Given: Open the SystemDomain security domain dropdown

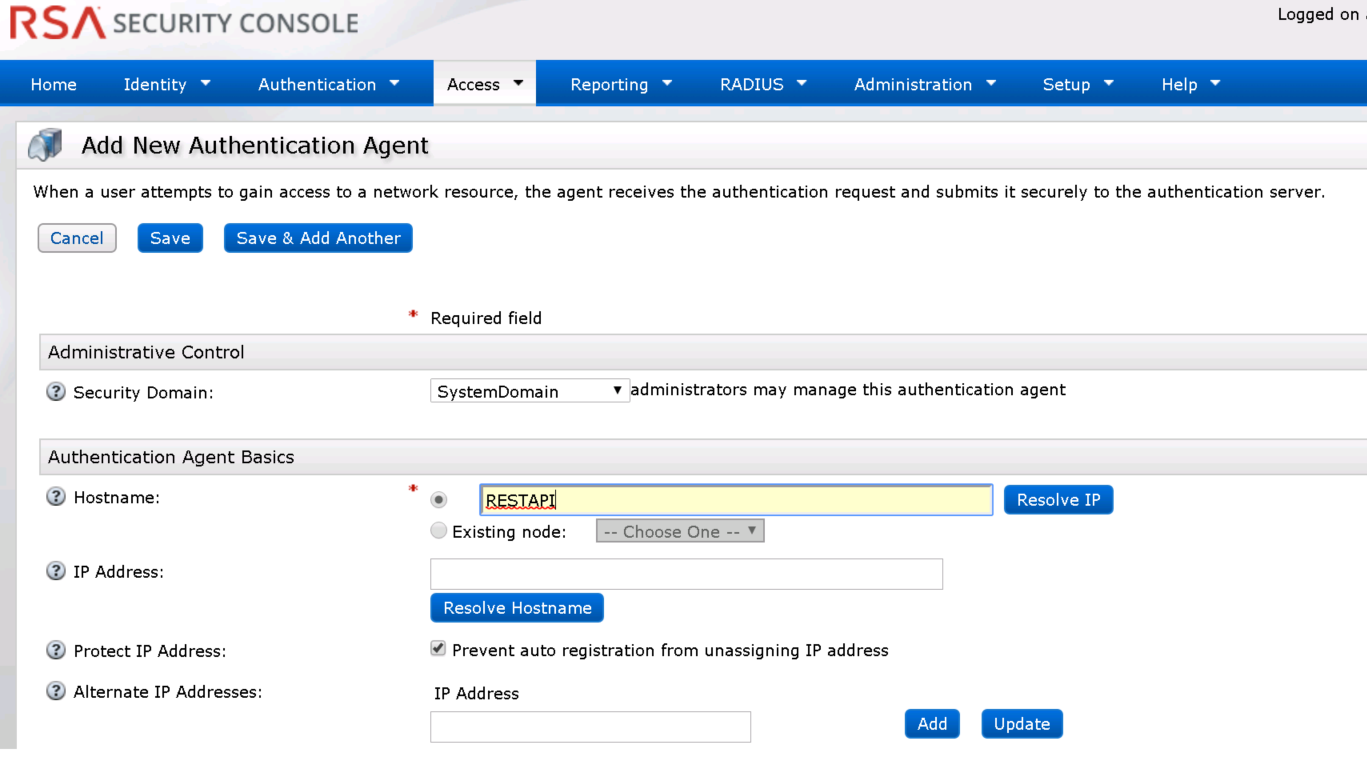Looking at the screenshot, I should (x=529, y=391).
